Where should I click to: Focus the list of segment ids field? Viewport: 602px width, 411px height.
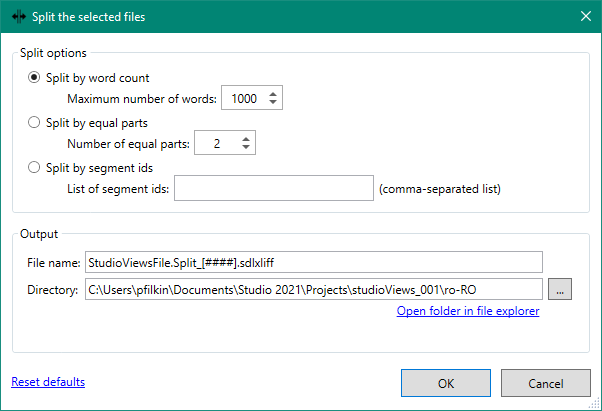(x=274, y=188)
